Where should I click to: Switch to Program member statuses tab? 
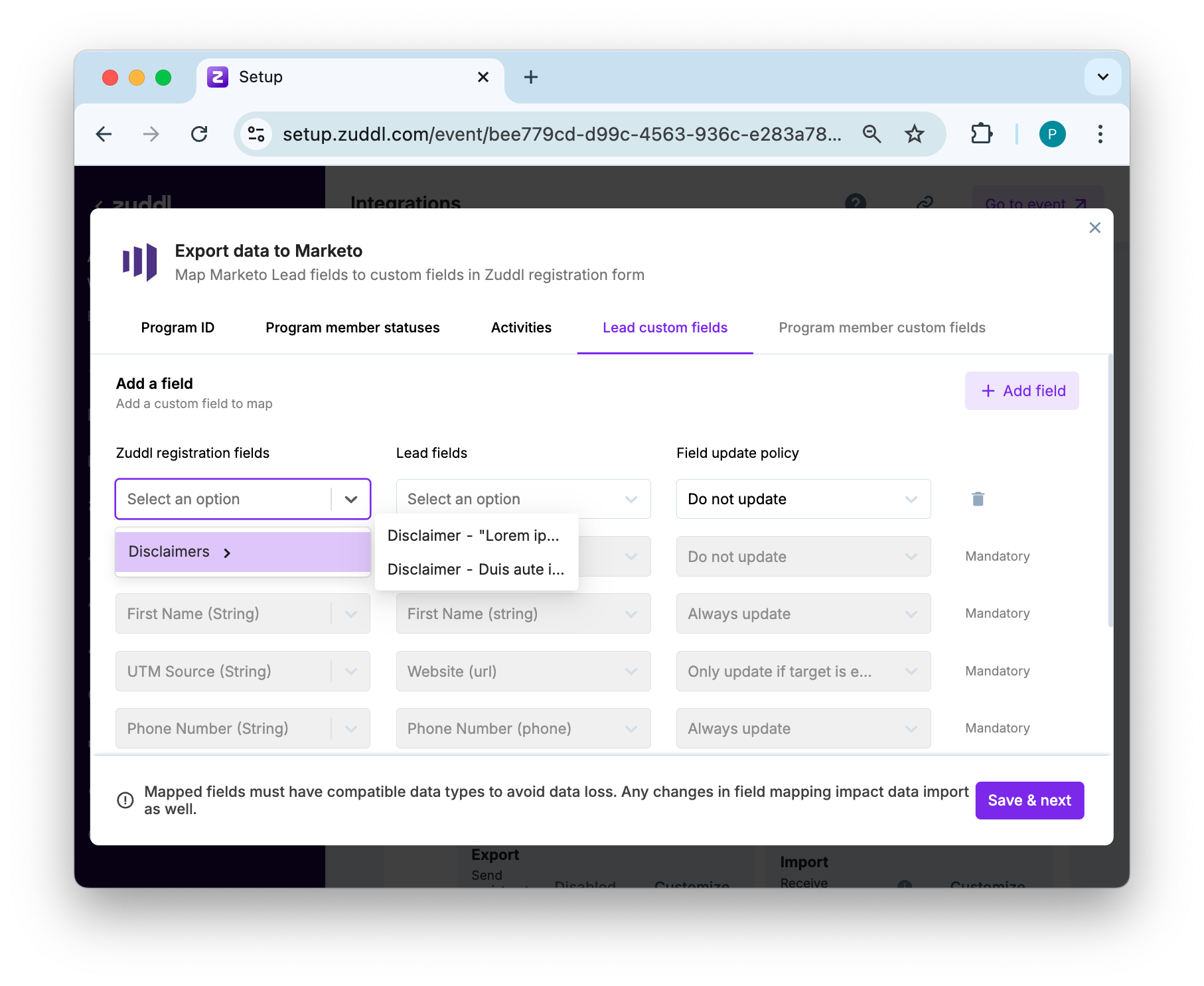(x=352, y=328)
